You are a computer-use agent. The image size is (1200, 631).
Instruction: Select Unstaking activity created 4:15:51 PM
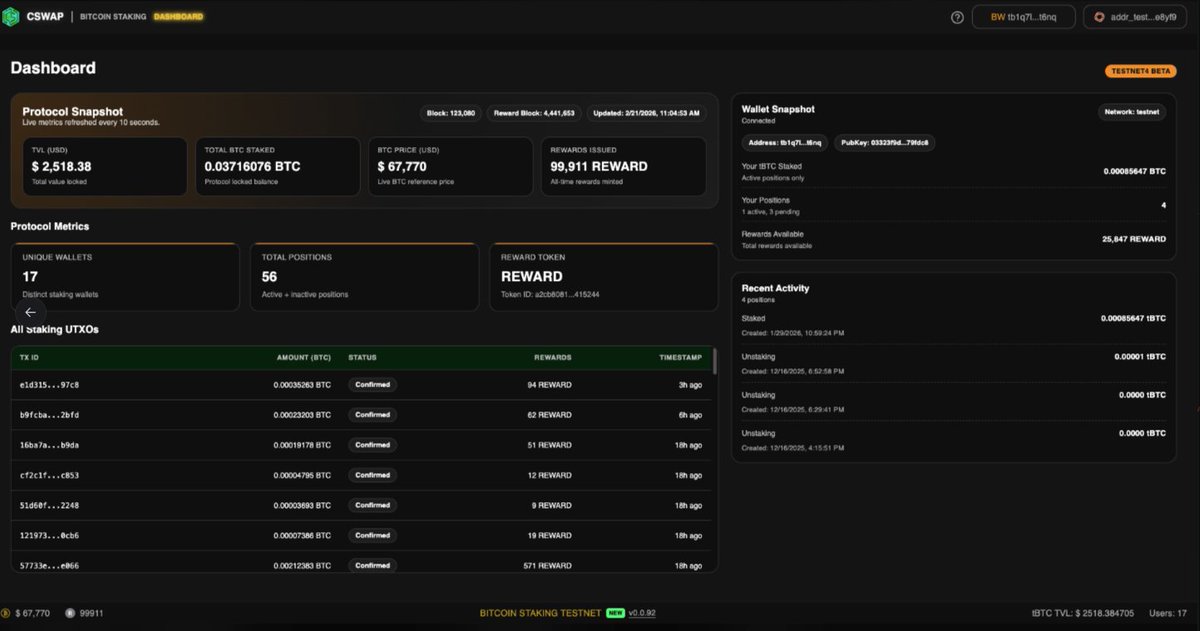[x=953, y=438]
